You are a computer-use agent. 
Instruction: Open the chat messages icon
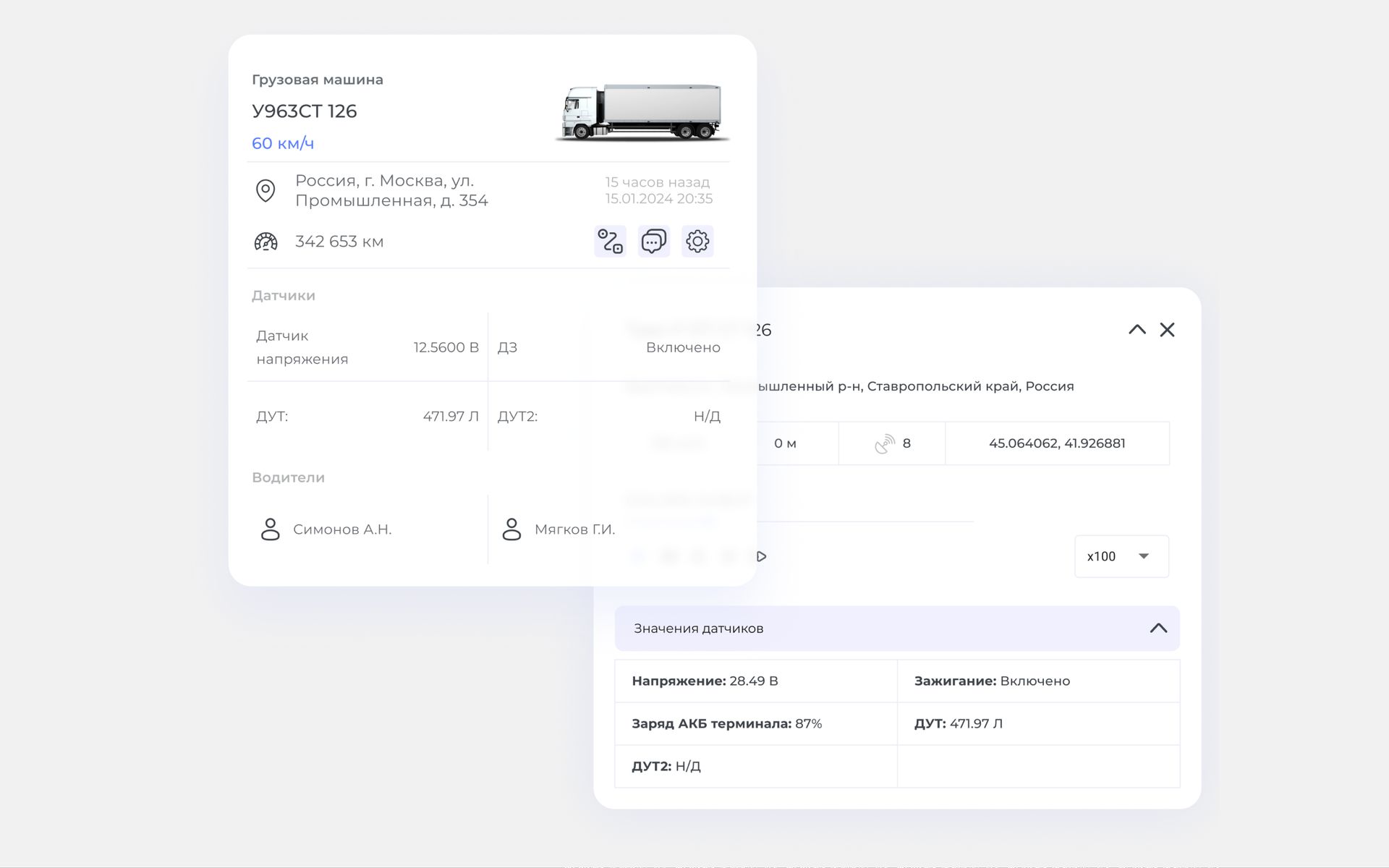653,242
